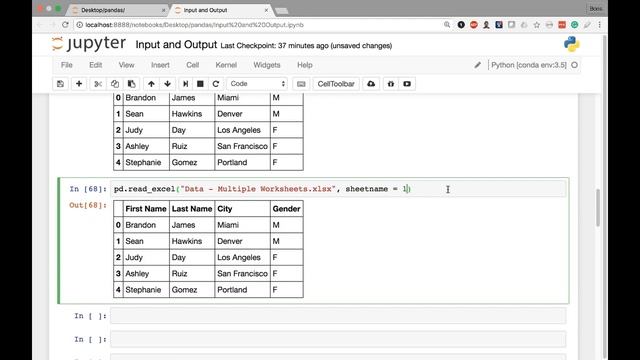Screen dimensions: 640x360
Task: Move selected cell down arrow
Action: [x=167, y=84]
